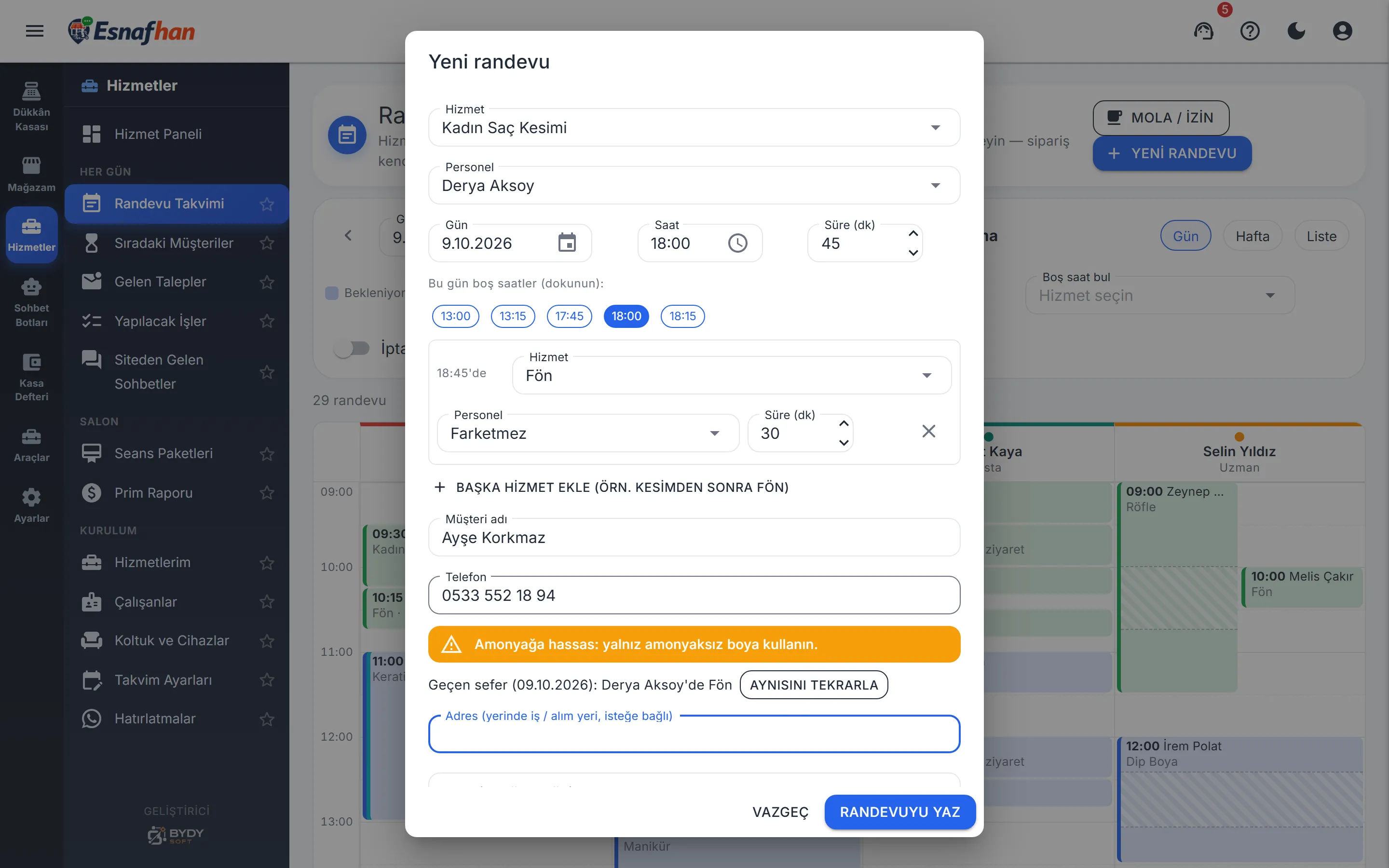
Task: Click AYNISINI TEKRARLA button
Action: (x=813, y=685)
